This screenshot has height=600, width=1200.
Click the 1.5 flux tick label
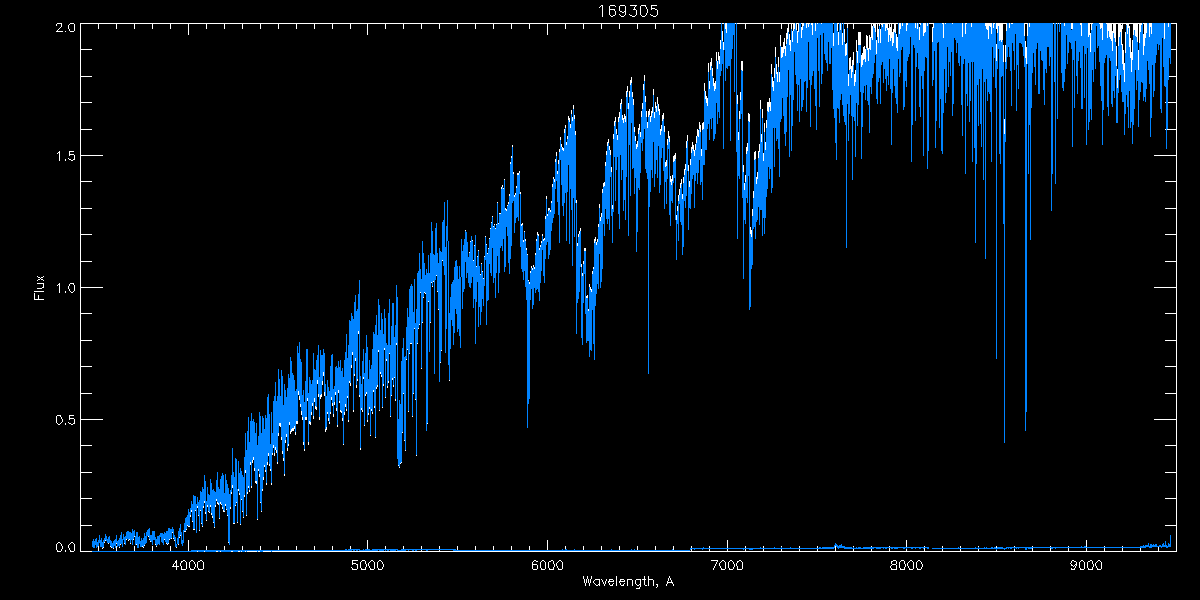[63, 156]
